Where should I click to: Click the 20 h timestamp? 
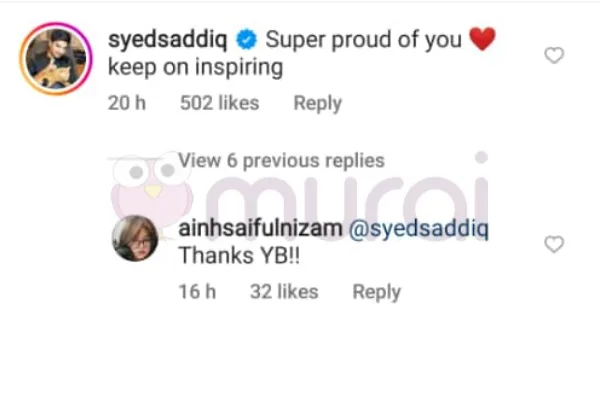click(127, 103)
